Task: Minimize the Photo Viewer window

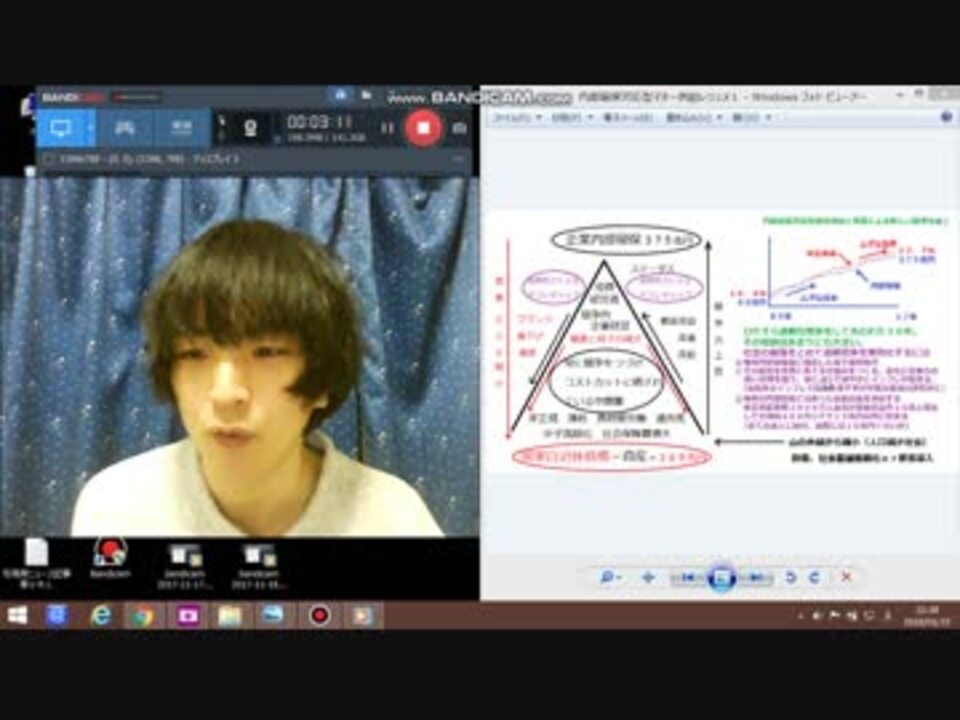Action: pos(899,95)
